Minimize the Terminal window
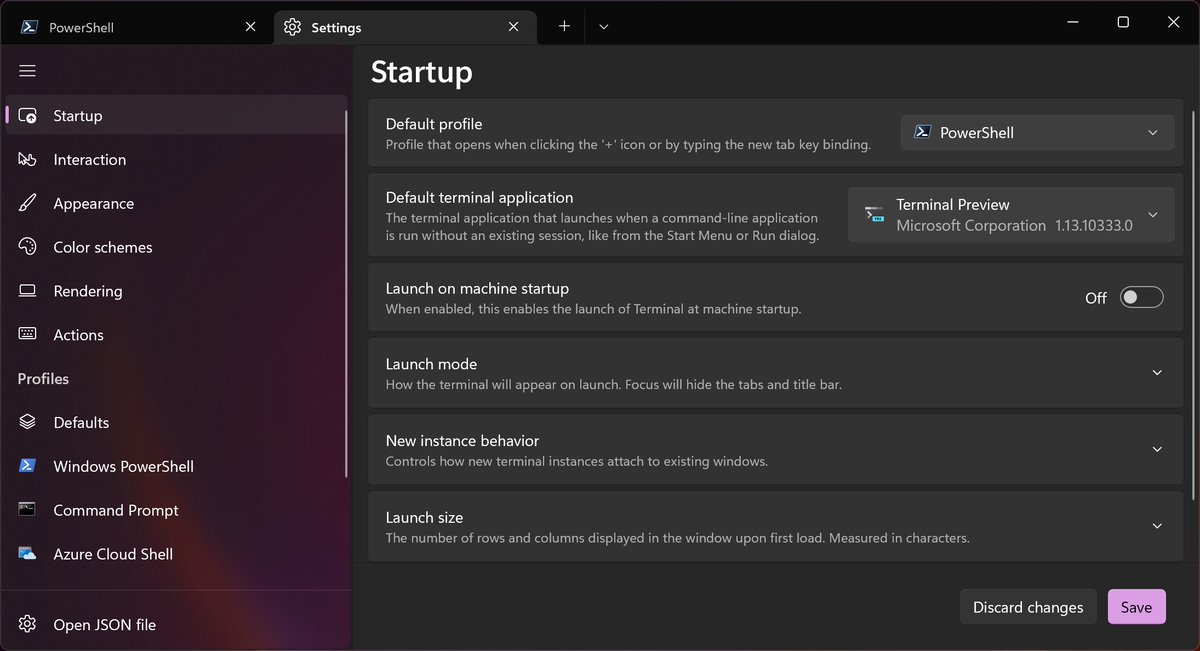1200x651 pixels. [x=1071, y=22]
